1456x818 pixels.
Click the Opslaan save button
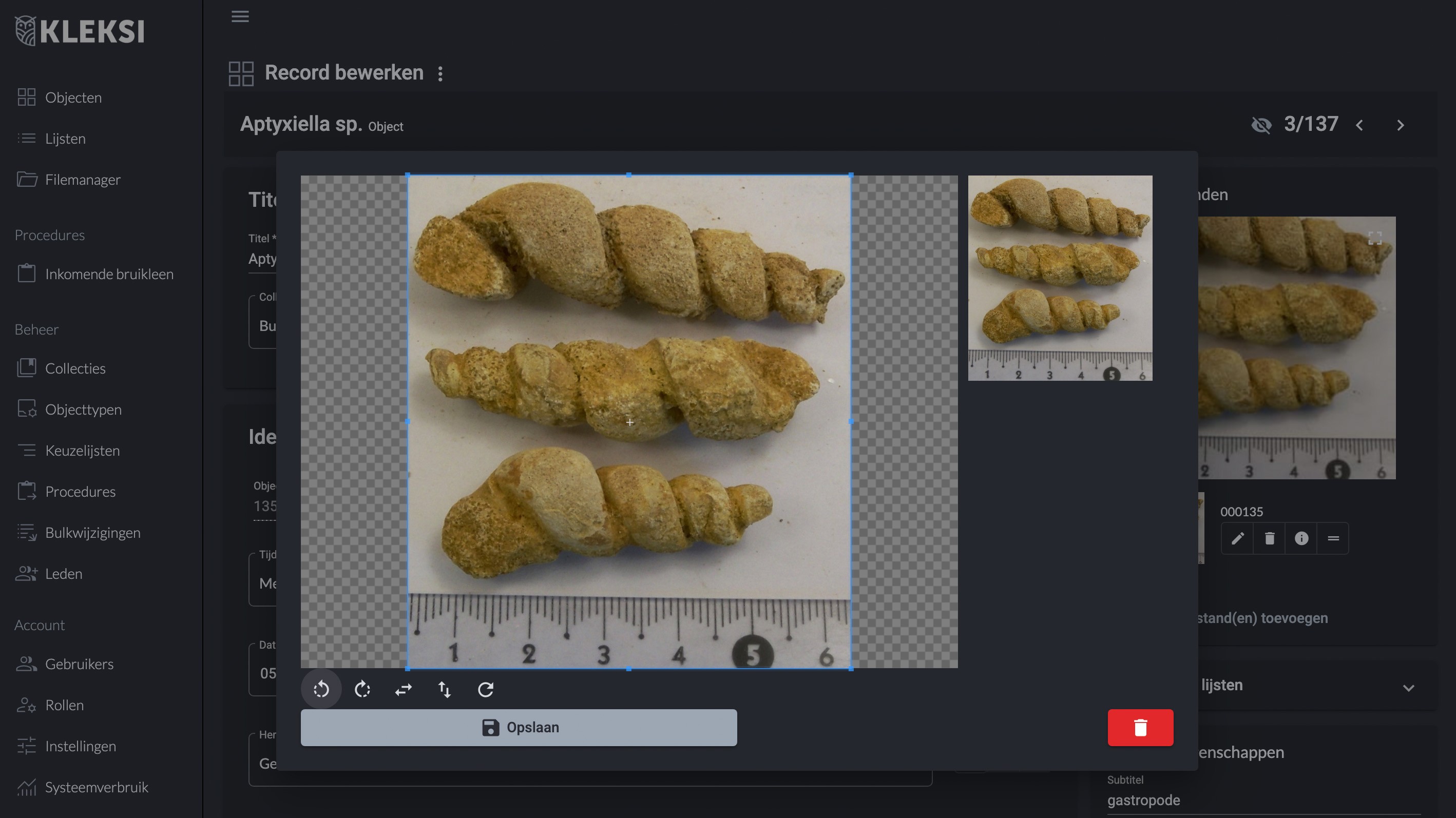point(519,727)
